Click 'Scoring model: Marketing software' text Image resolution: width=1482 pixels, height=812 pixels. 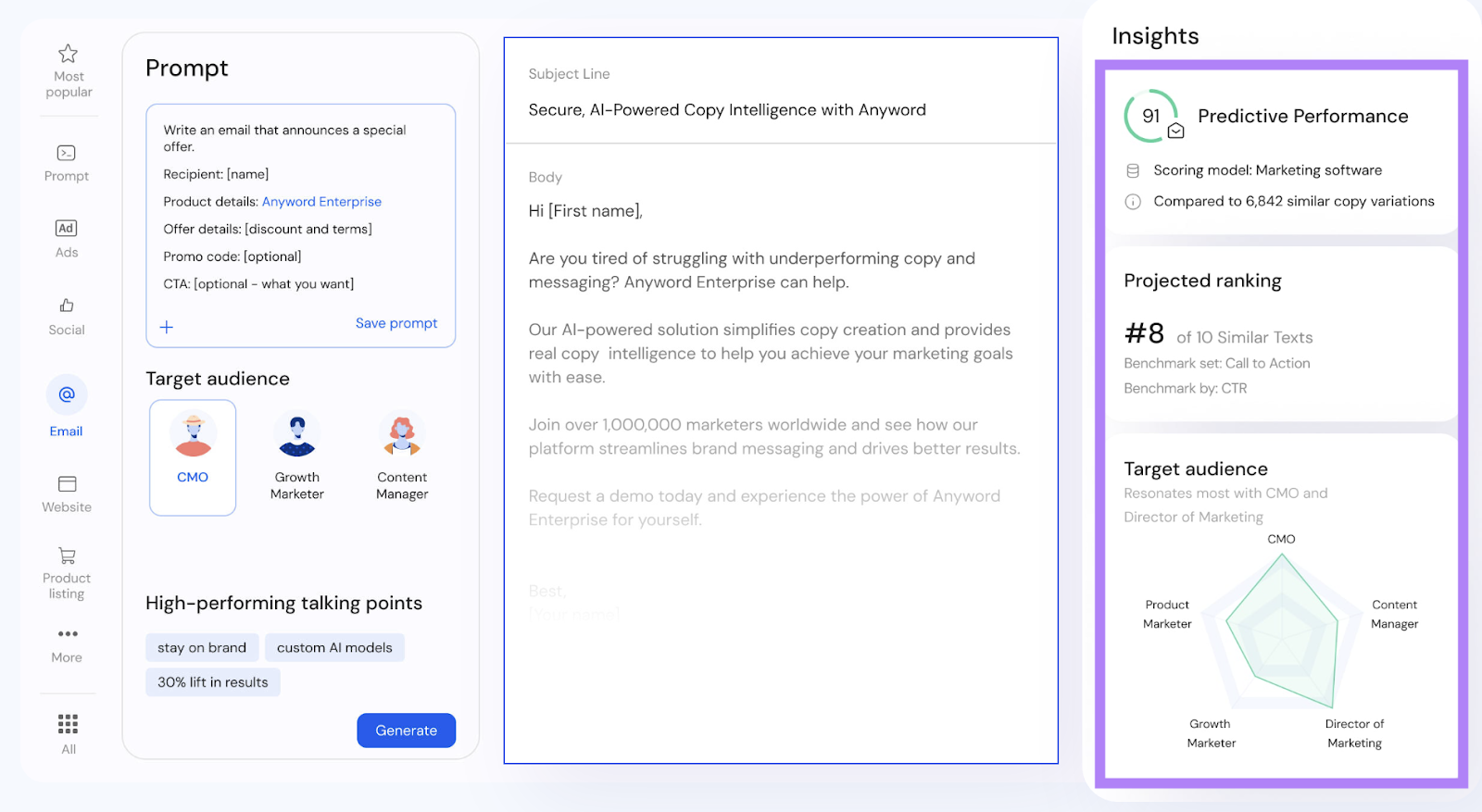[1267, 170]
